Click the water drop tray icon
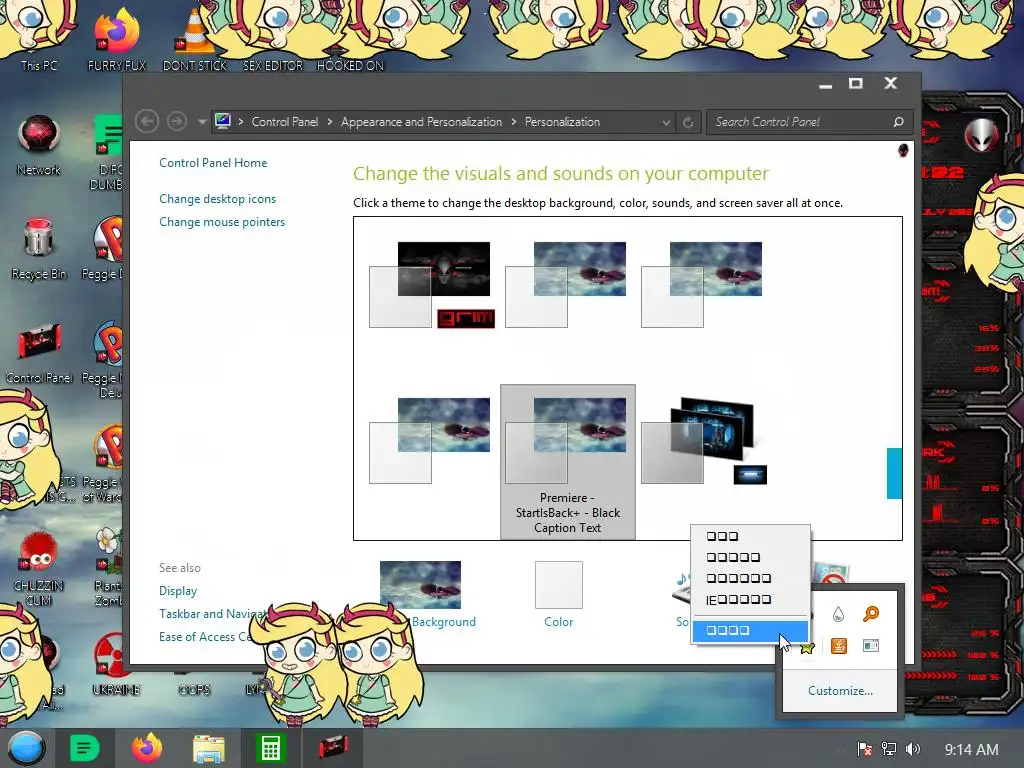 (x=839, y=614)
